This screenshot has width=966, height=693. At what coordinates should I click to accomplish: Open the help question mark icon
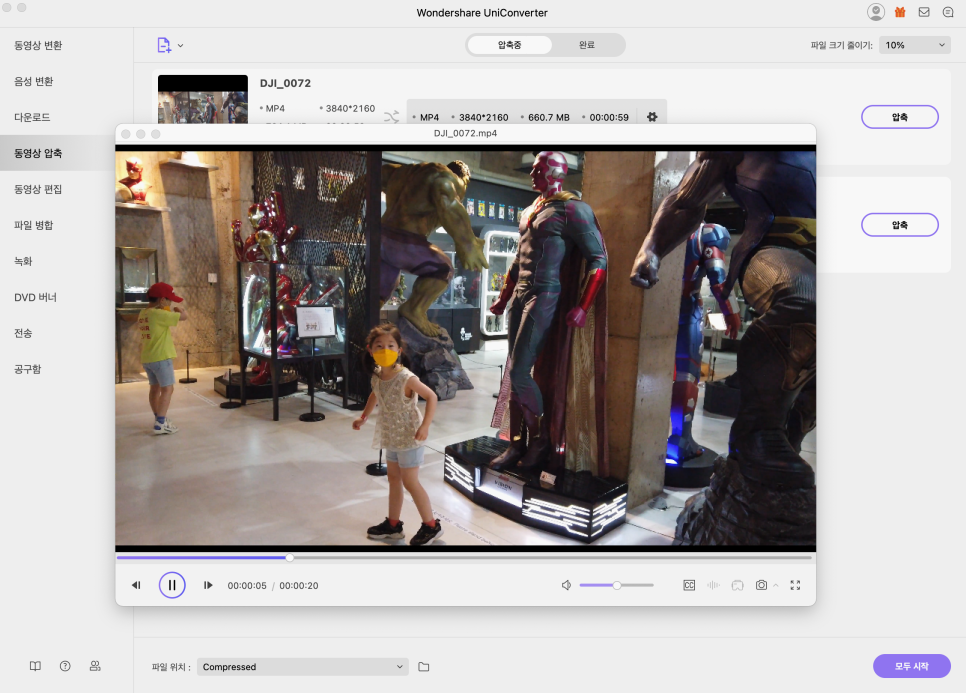pyautogui.click(x=65, y=666)
